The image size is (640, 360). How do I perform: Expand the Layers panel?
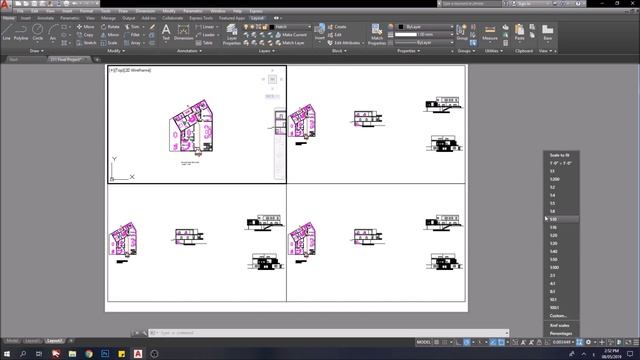267,51
